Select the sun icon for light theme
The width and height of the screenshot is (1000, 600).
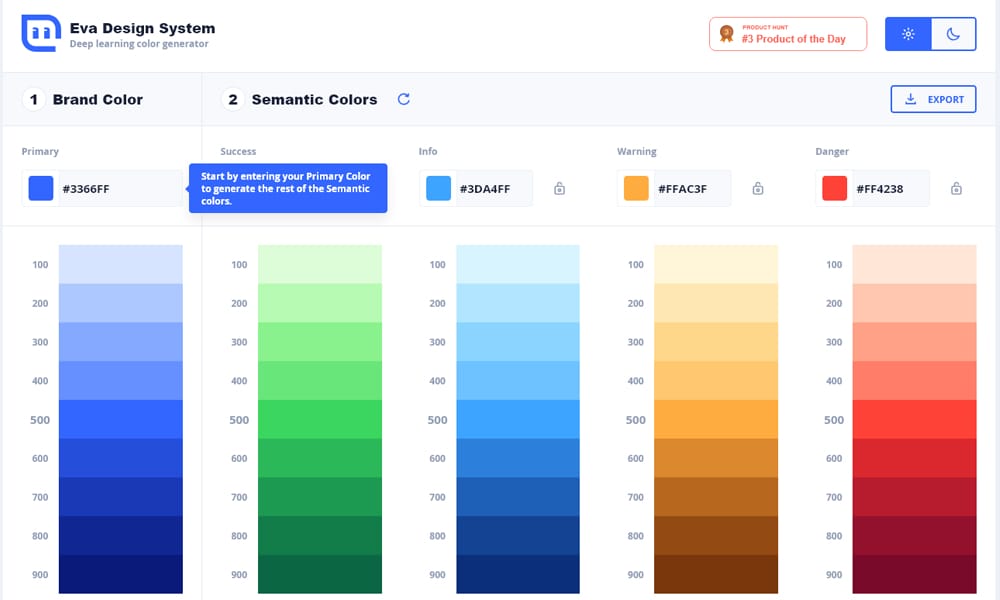click(906, 33)
